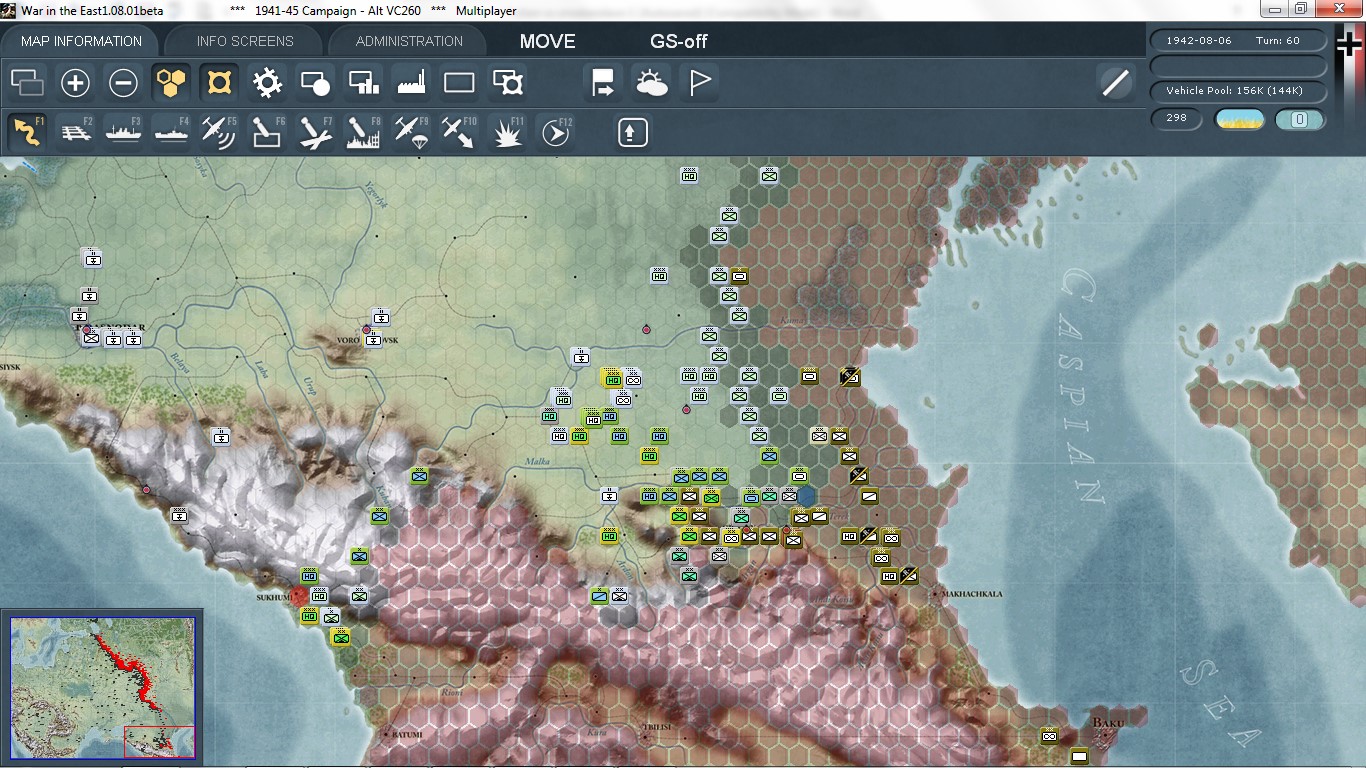Click the Batumi city label
Screen dimensions: 1366x768
pyautogui.click(x=407, y=735)
